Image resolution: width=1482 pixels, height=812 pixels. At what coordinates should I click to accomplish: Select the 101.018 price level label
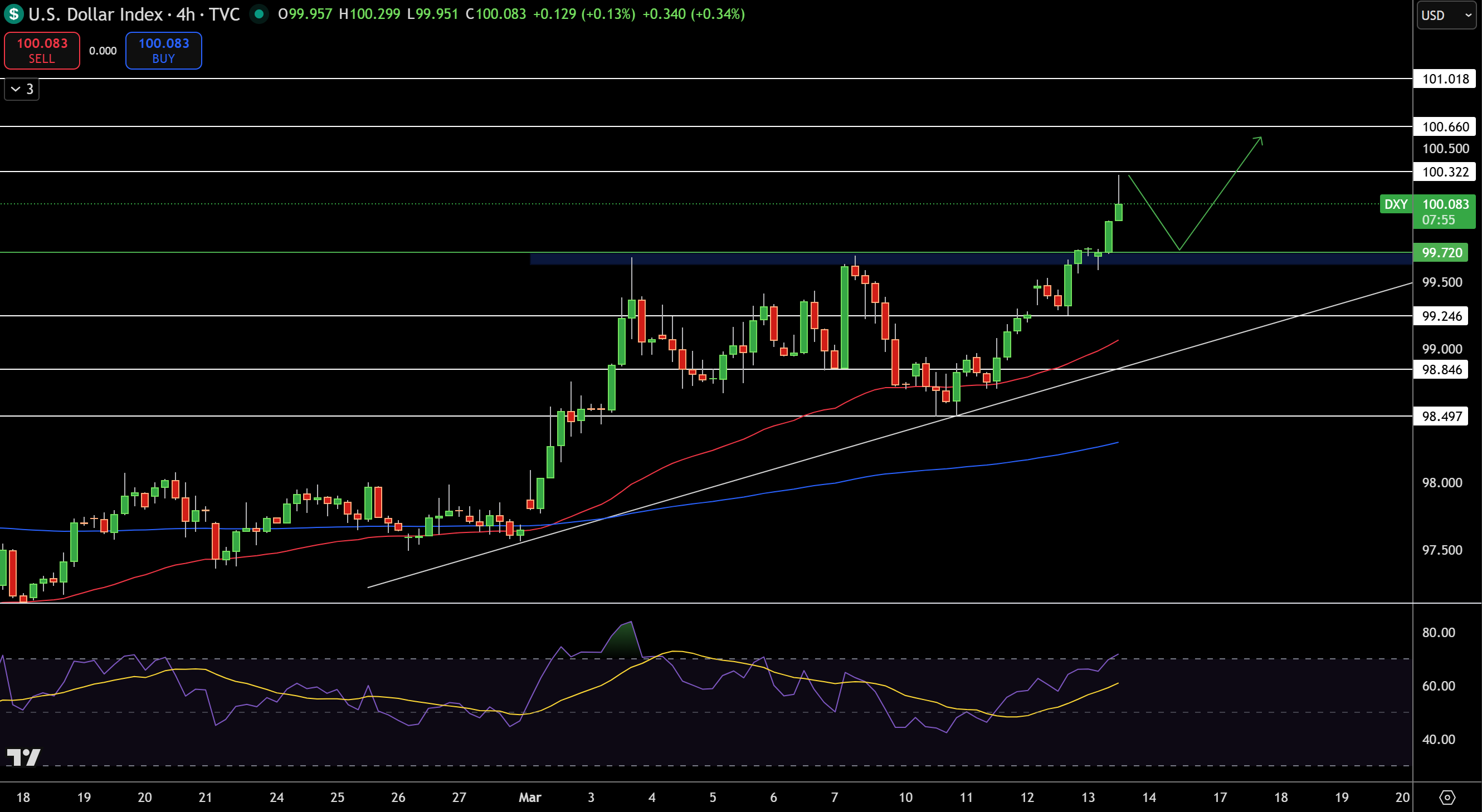1445,79
